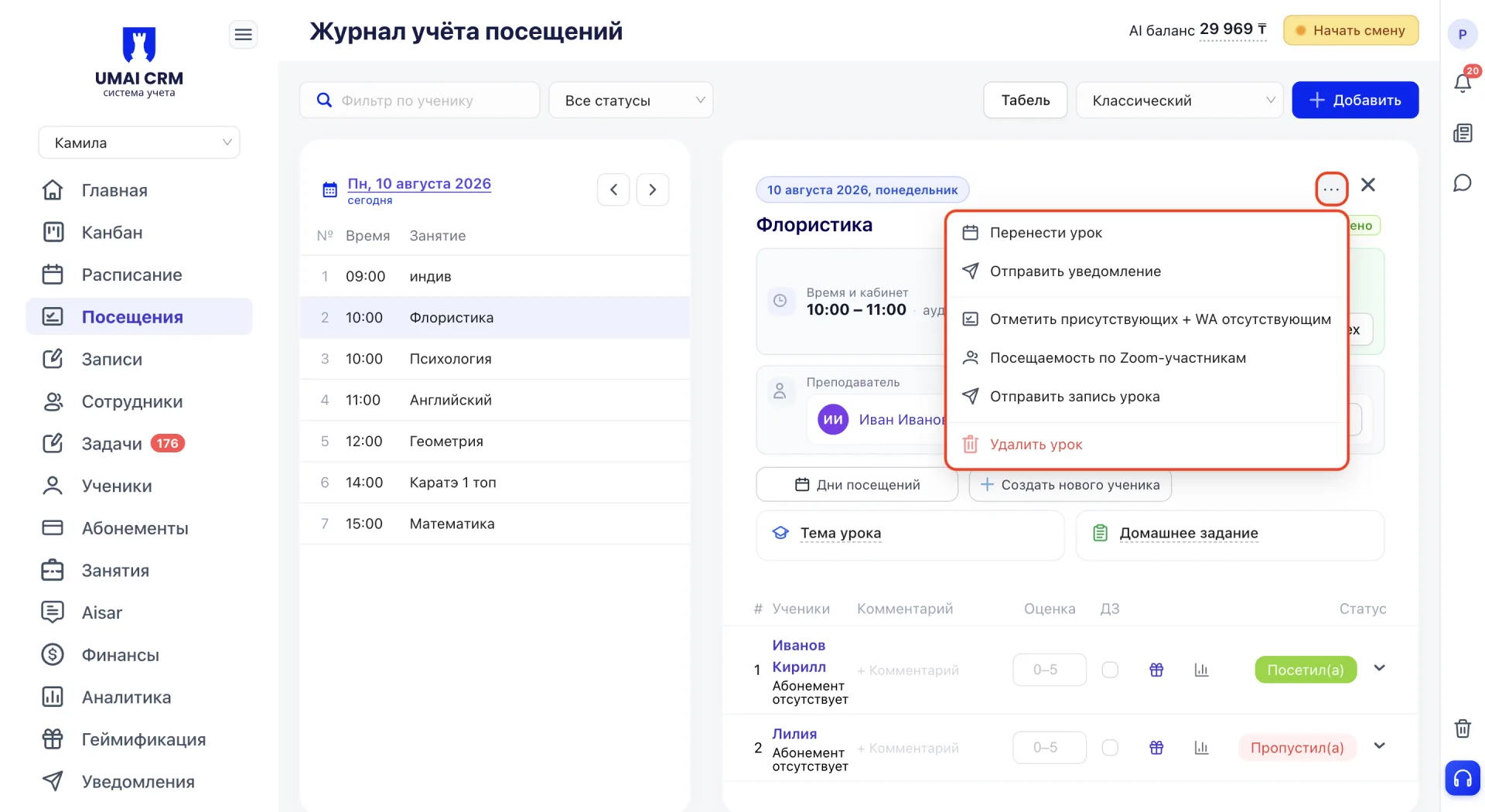Open Аналитика in the sidebar

139,697
